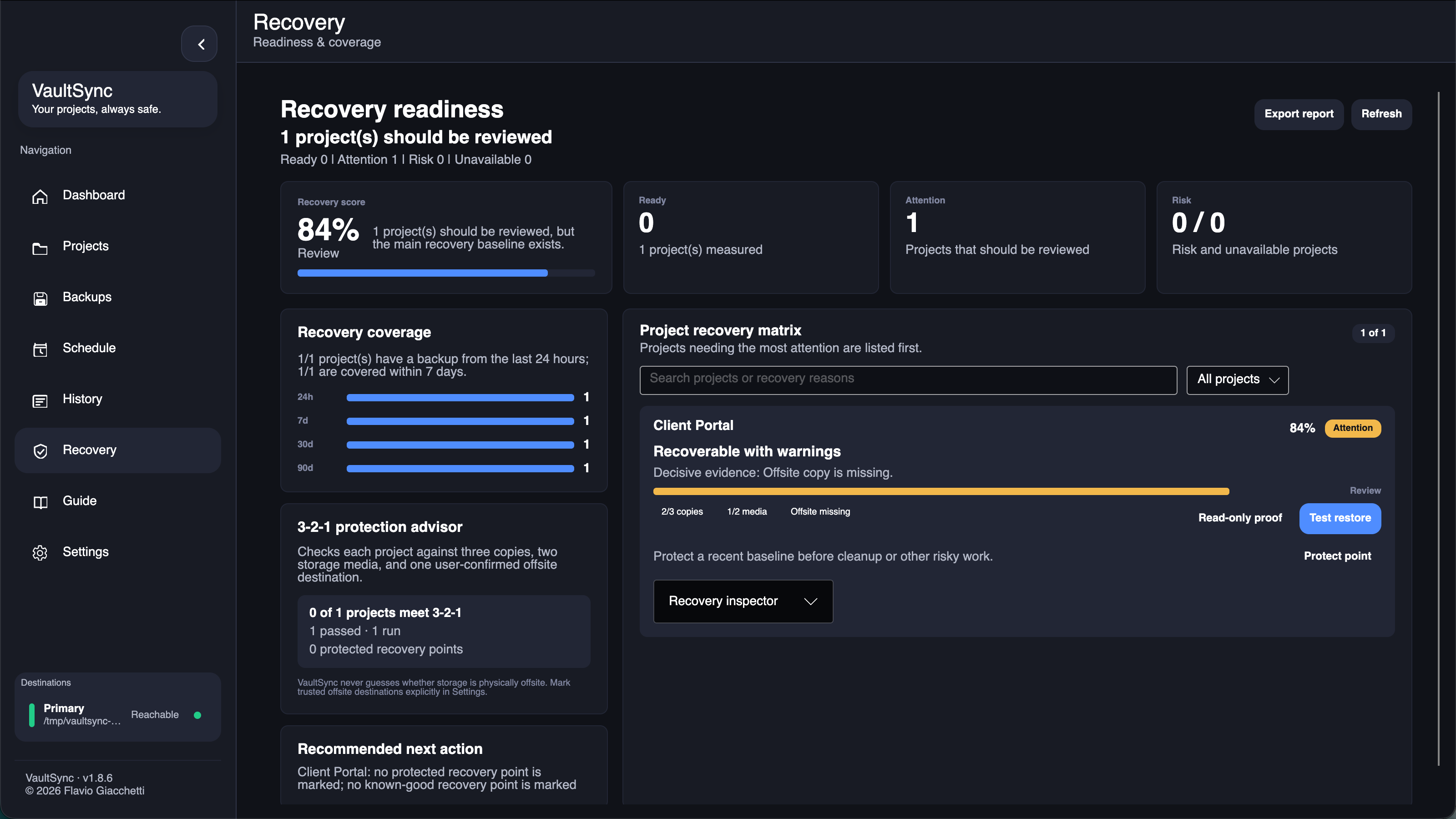Click the '1/2 media' chip
Image resolution: width=1456 pixels, height=819 pixels.
747,512
